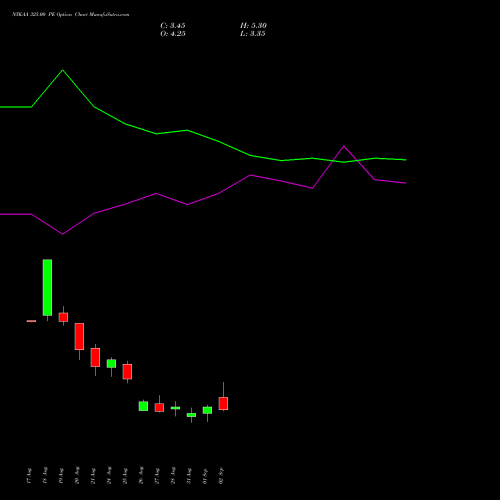This screenshot has width=500, height=500.
Task: Click the '28 Aug' date axis label
Action: [173, 476]
